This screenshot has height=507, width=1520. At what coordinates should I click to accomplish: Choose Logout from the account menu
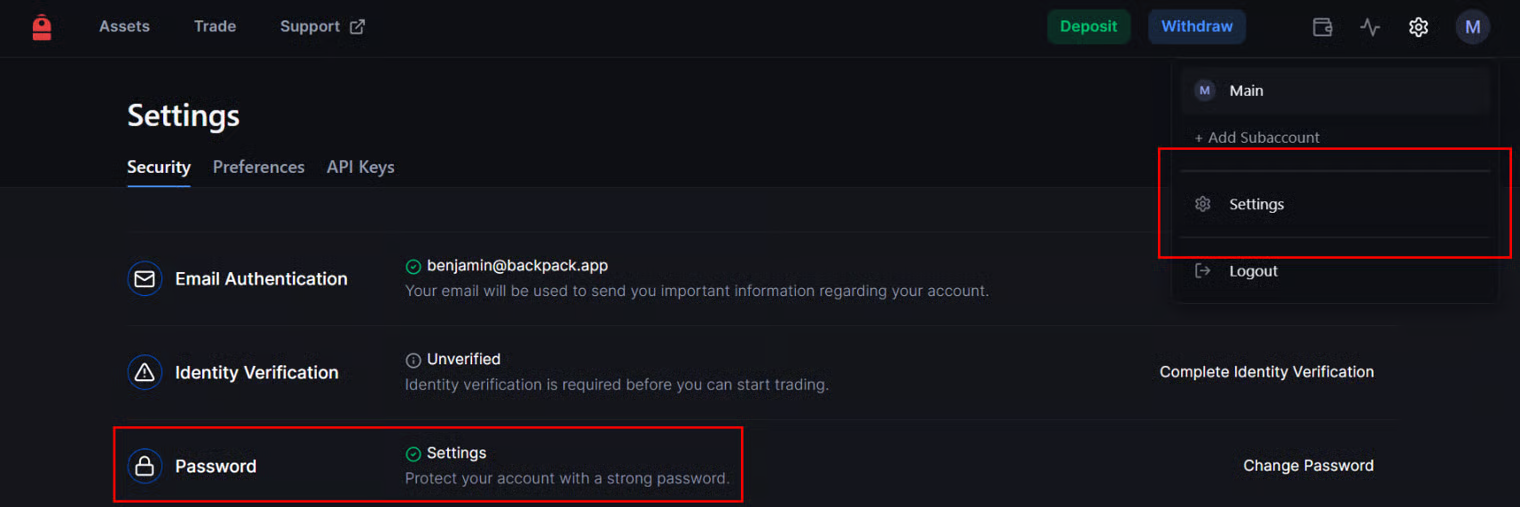tap(1253, 271)
